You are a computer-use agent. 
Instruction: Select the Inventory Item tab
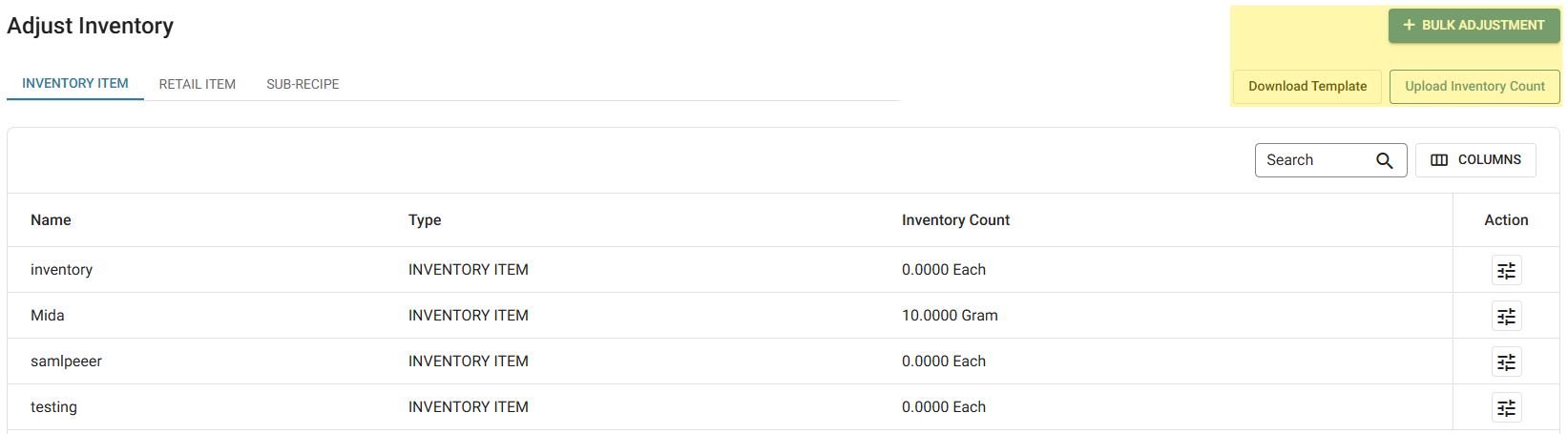coord(74,84)
